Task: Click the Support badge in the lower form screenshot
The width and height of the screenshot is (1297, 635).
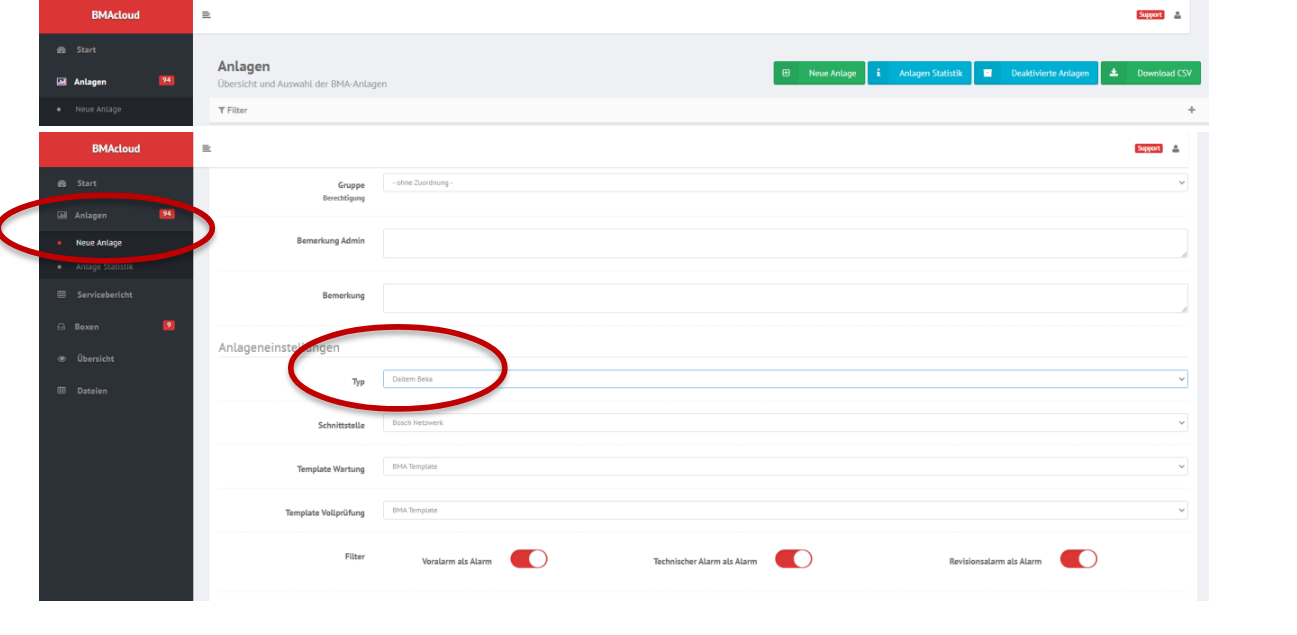Action: tap(1148, 148)
